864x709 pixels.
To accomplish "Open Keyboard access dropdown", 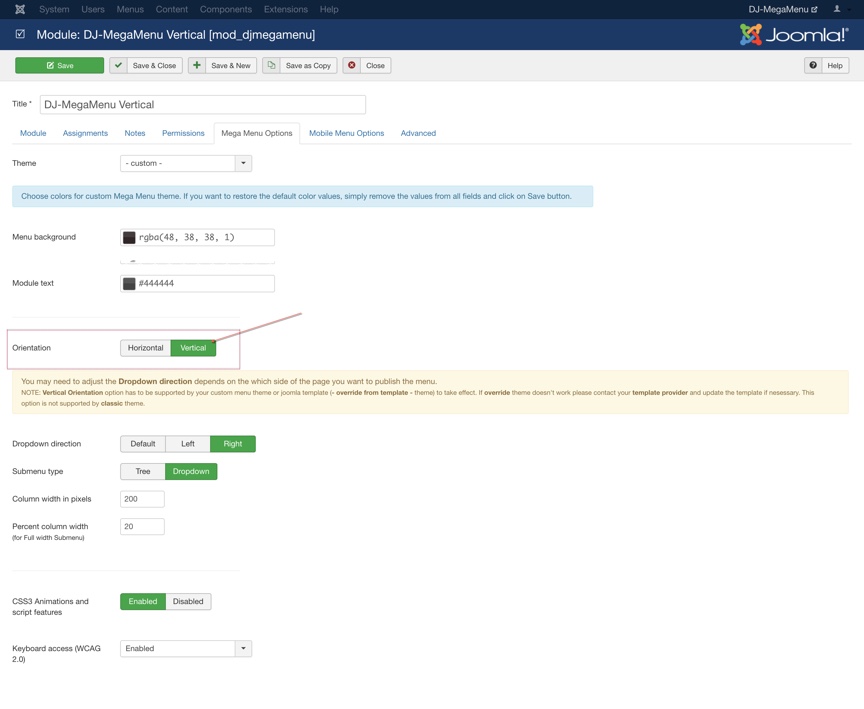I will pos(186,649).
